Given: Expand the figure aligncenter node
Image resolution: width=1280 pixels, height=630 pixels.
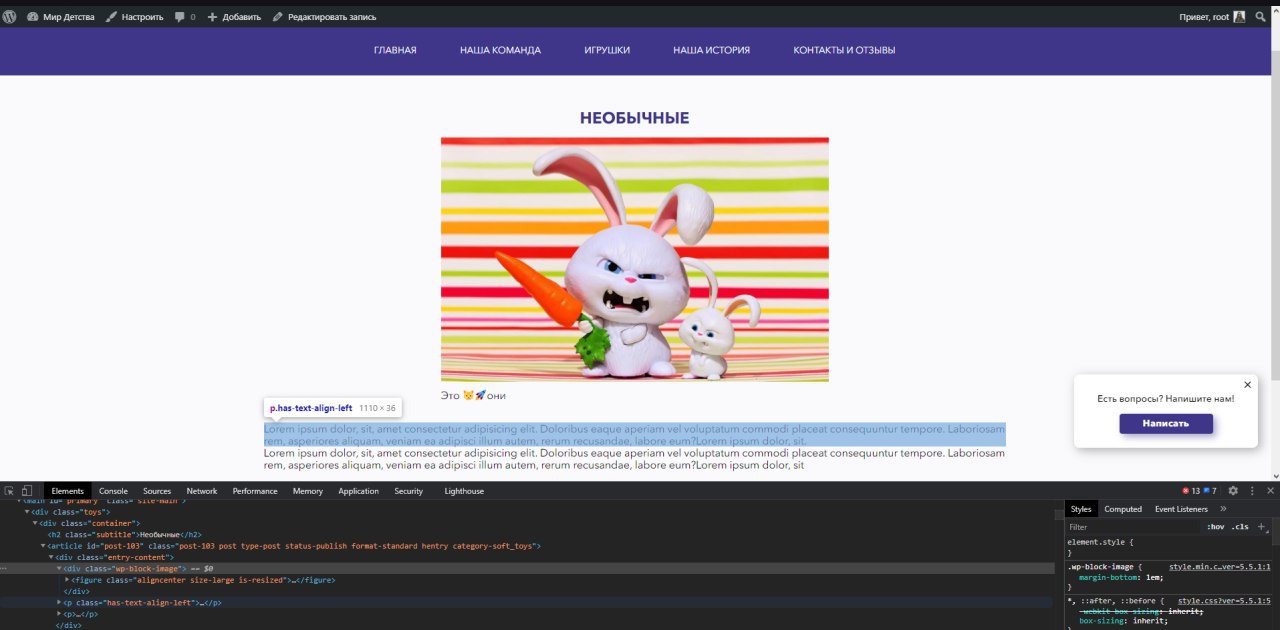Looking at the screenshot, I should tap(67, 580).
